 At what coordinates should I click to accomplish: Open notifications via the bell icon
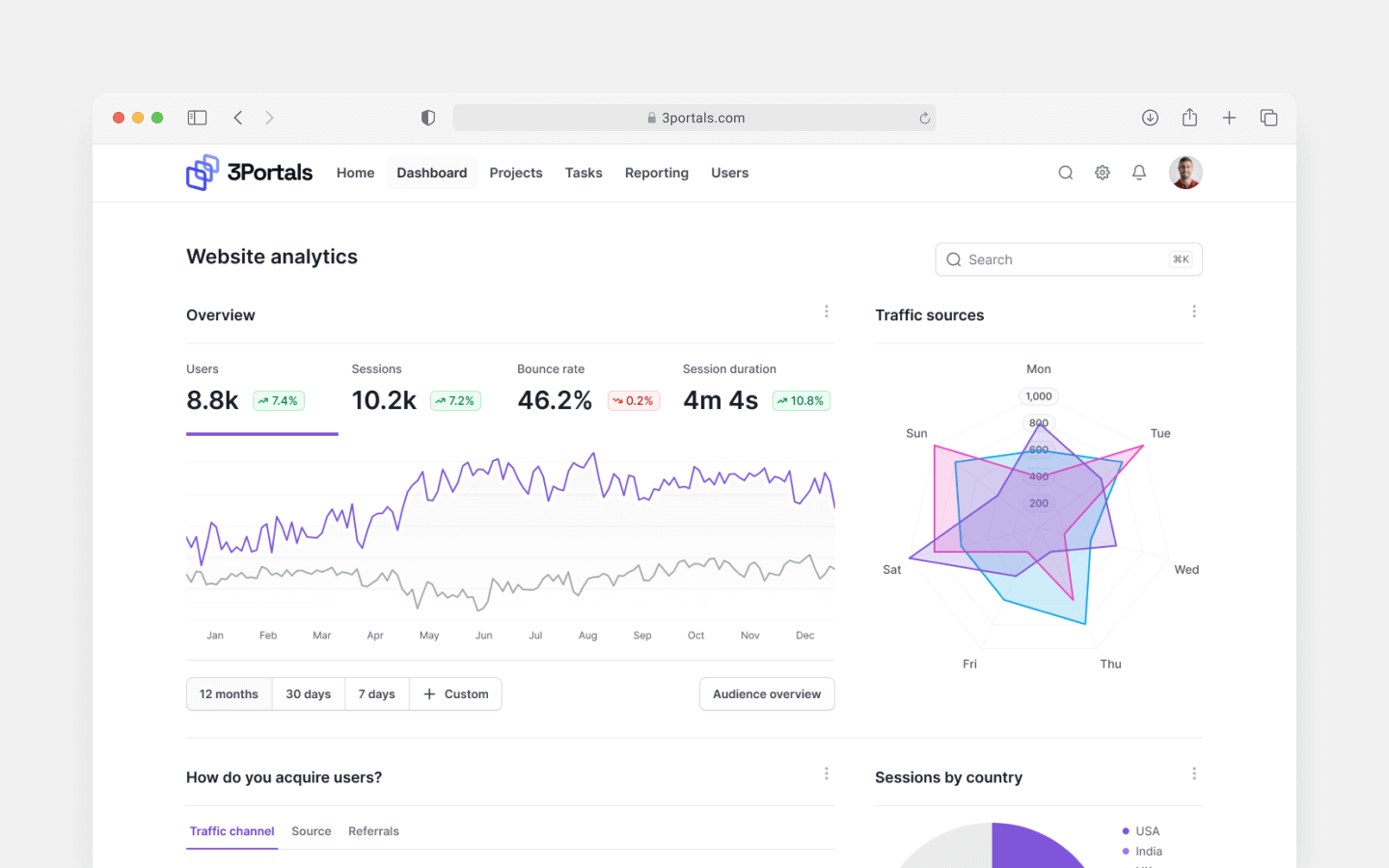tap(1138, 172)
